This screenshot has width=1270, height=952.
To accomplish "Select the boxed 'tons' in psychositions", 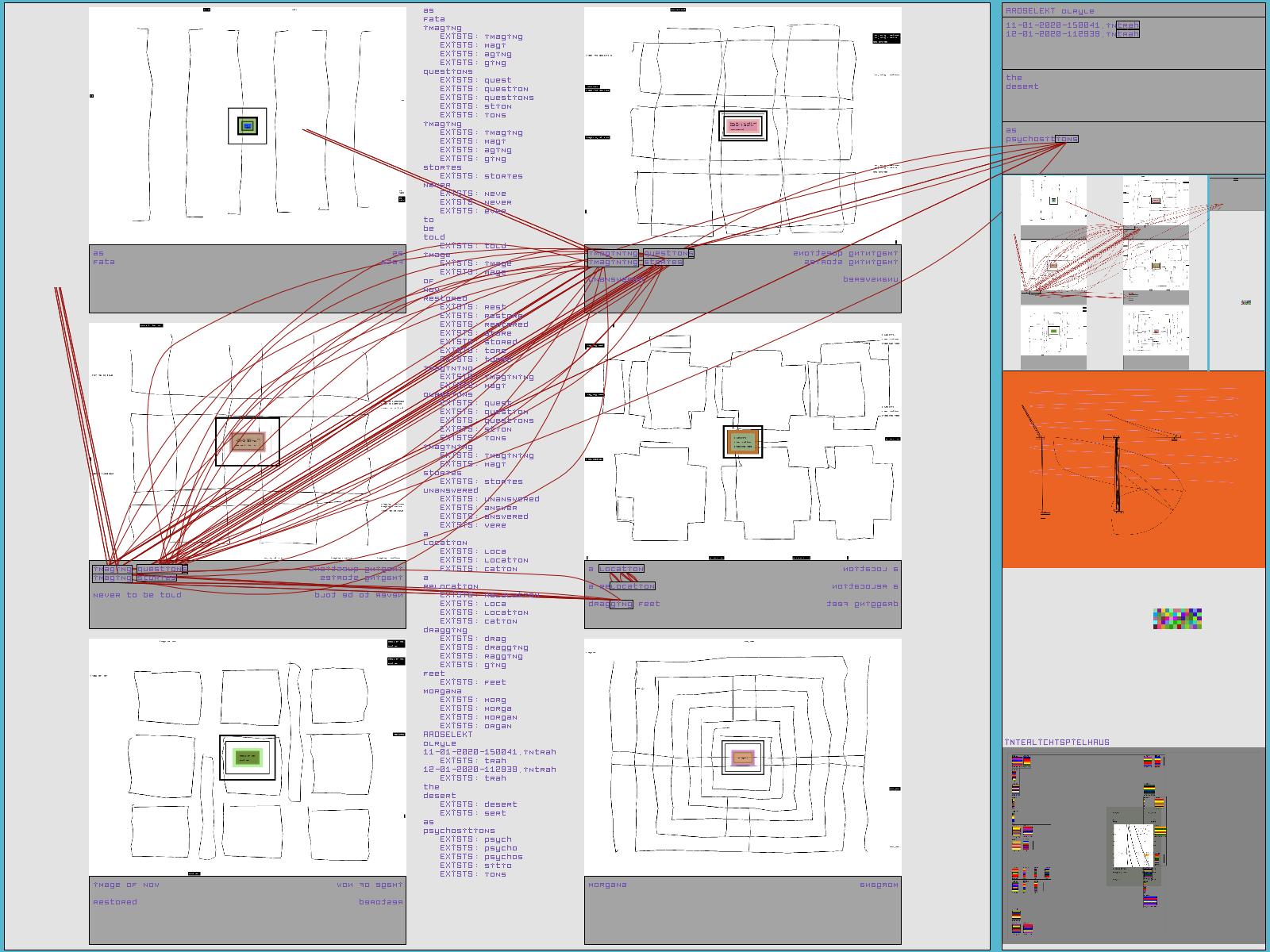I will (x=1066, y=139).
